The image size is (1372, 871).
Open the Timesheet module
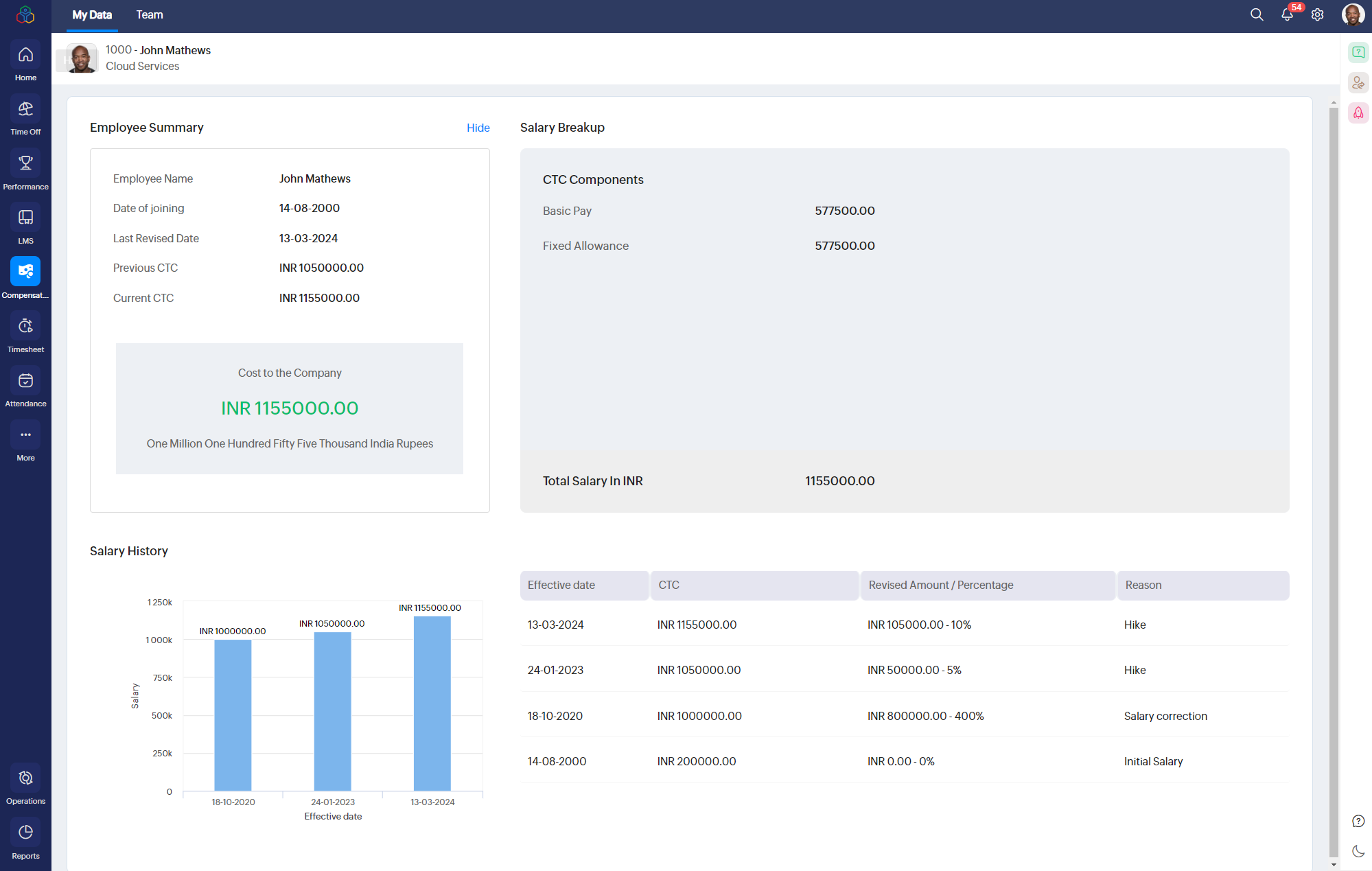[25, 326]
